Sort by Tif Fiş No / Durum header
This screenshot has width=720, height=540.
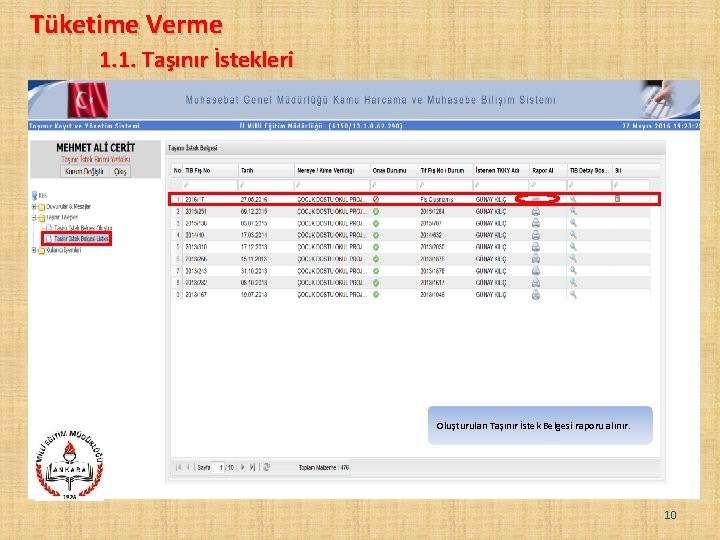(x=443, y=170)
